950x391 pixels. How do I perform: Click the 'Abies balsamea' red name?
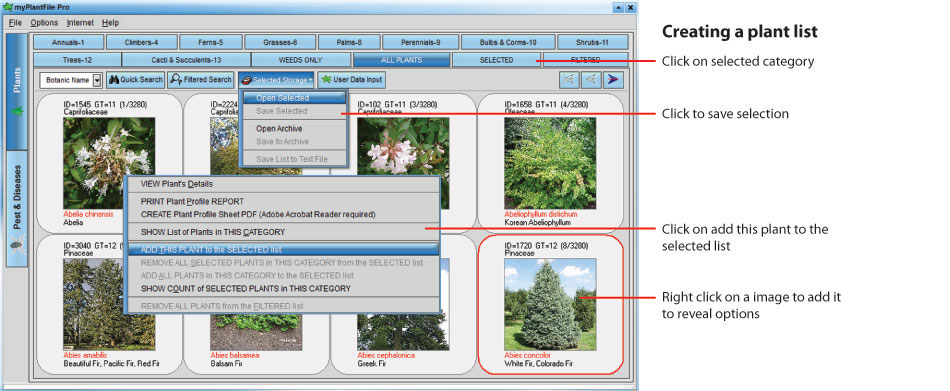[x=234, y=355]
